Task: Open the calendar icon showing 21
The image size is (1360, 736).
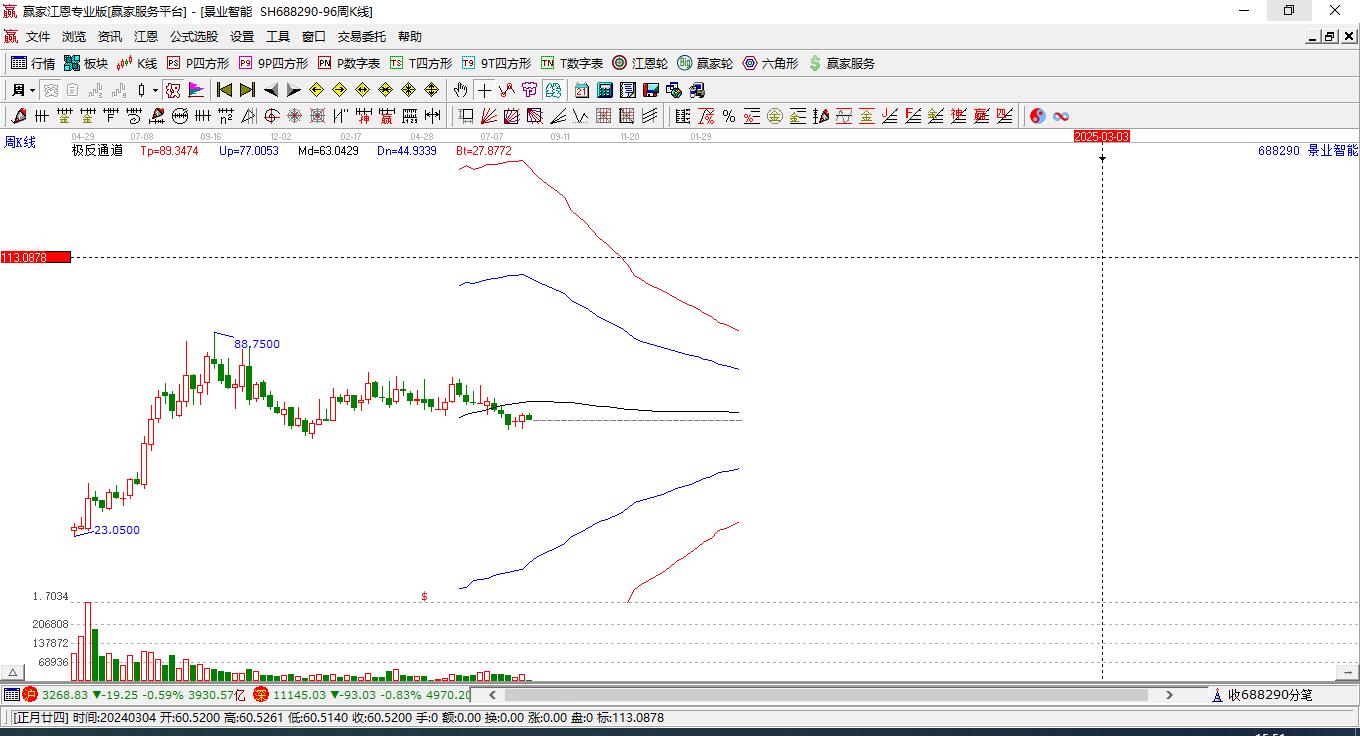Action: point(582,90)
